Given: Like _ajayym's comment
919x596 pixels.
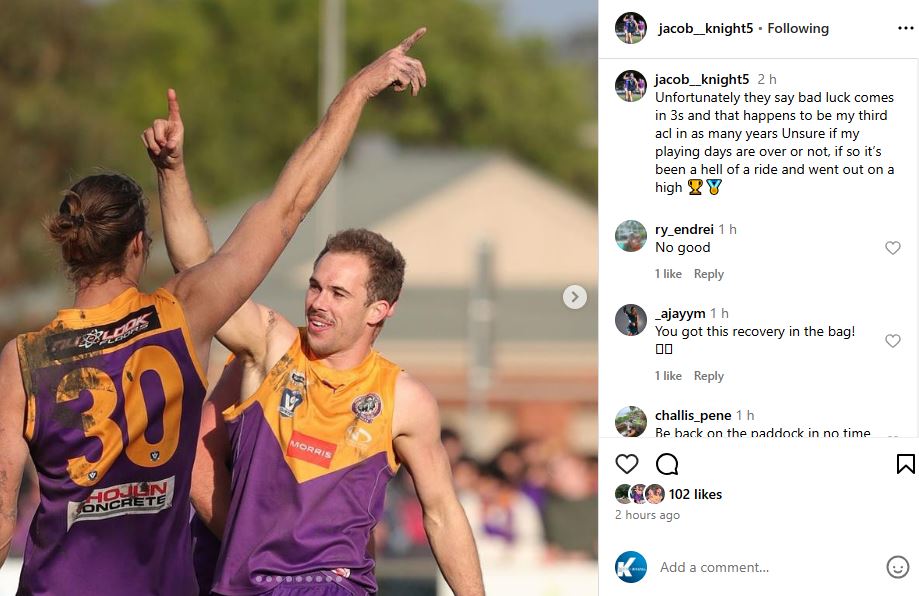Looking at the screenshot, I should (893, 340).
